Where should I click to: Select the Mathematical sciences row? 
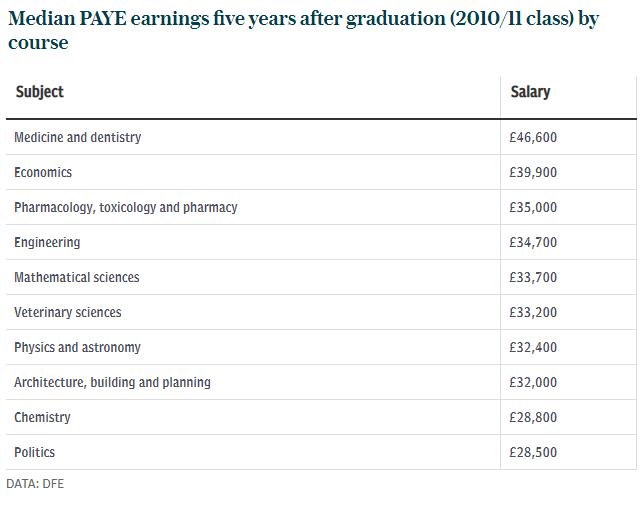coord(77,277)
